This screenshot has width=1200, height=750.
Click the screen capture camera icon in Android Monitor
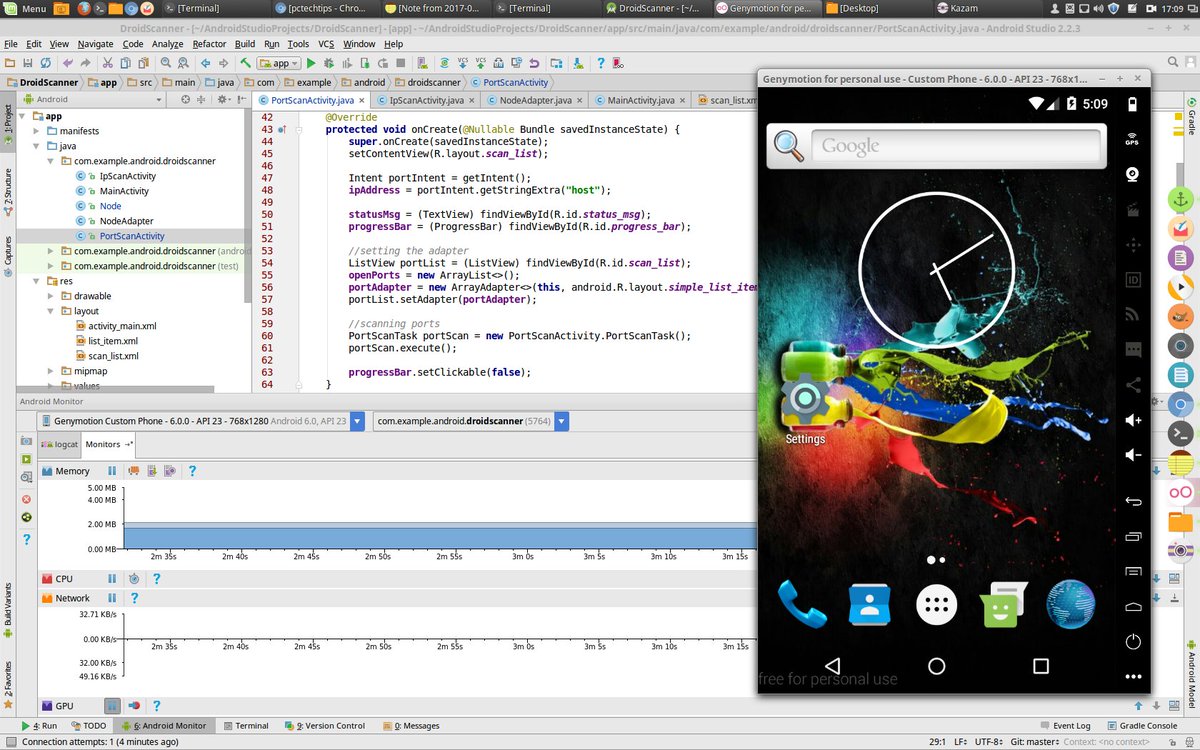pyautogui.click(x=26, y=441)
